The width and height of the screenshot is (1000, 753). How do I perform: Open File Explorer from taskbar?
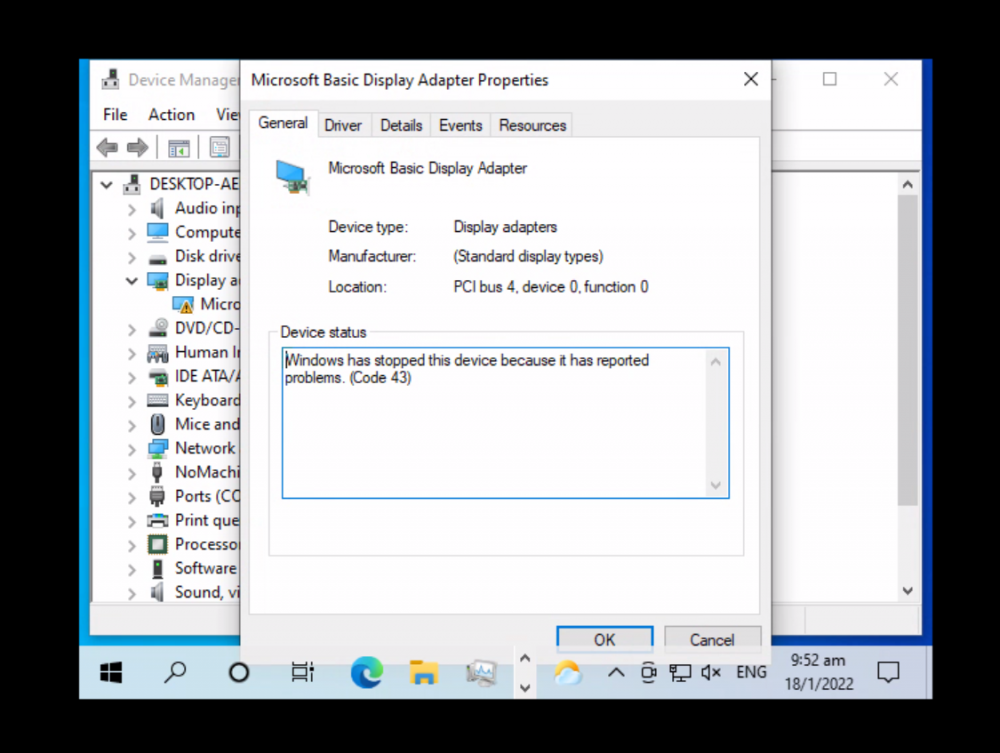tap(424, 672)
